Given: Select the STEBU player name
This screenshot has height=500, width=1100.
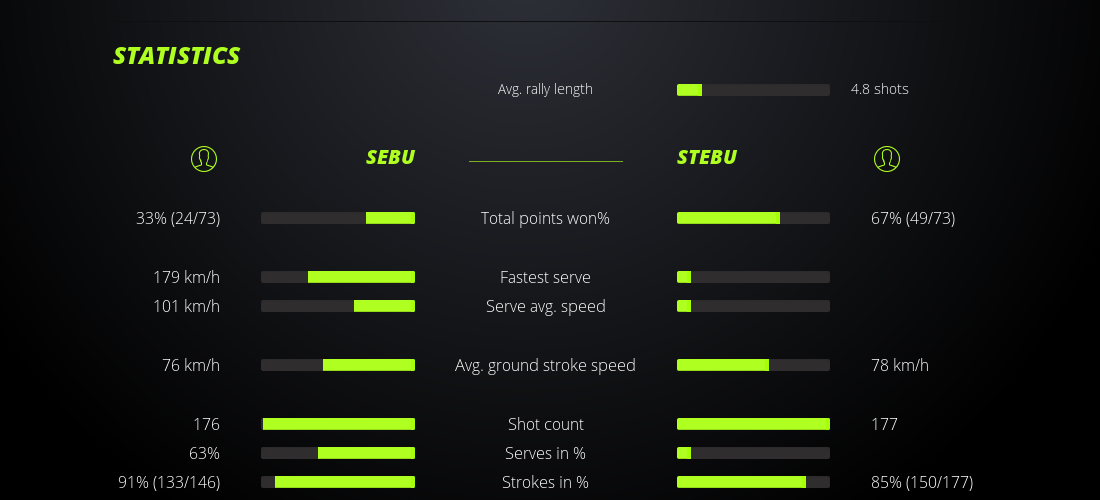Looking at the screenshot, I should [x=707, y=157].
